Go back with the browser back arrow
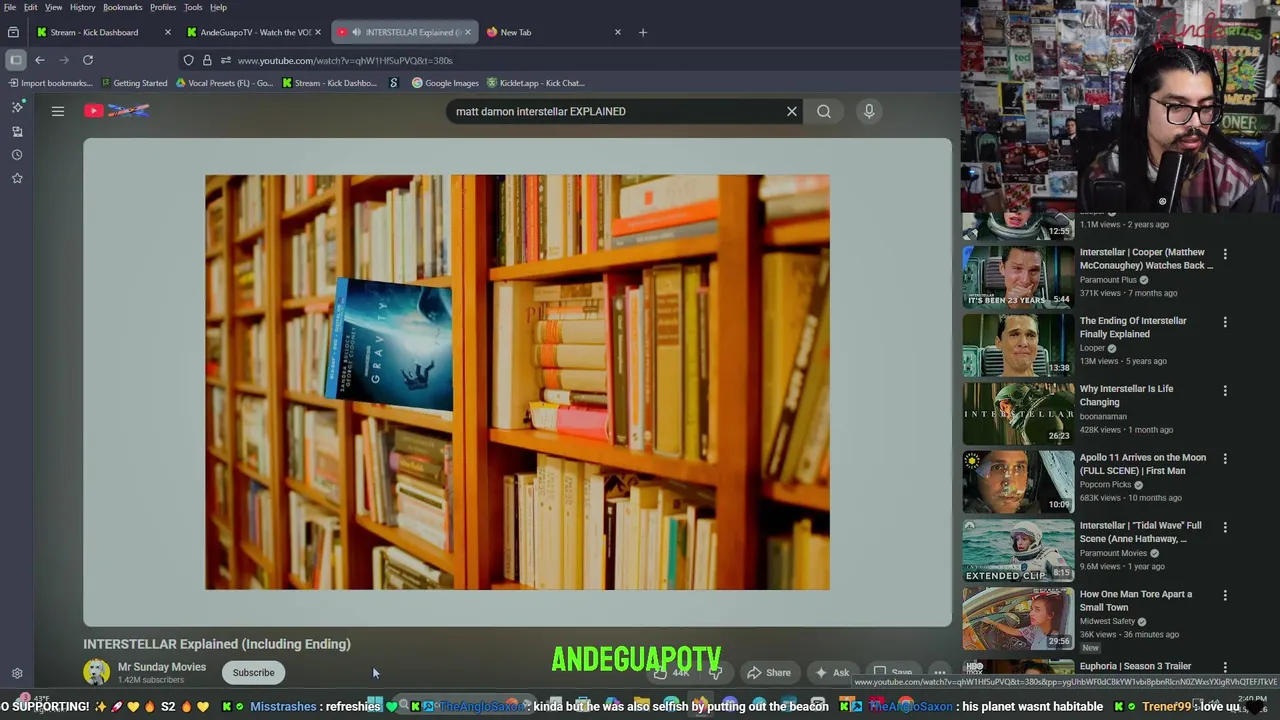This screenshot has width=1280, height=720. click(x=40, y=60)
